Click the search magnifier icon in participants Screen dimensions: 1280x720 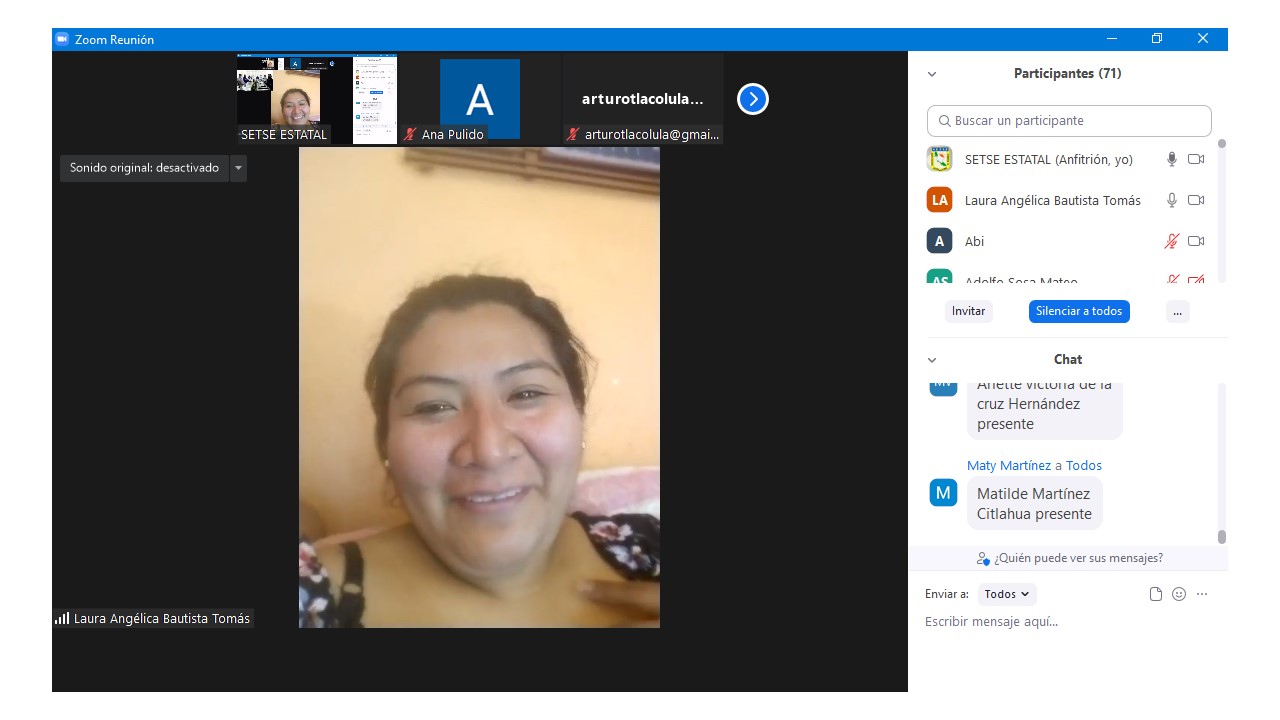945,121
